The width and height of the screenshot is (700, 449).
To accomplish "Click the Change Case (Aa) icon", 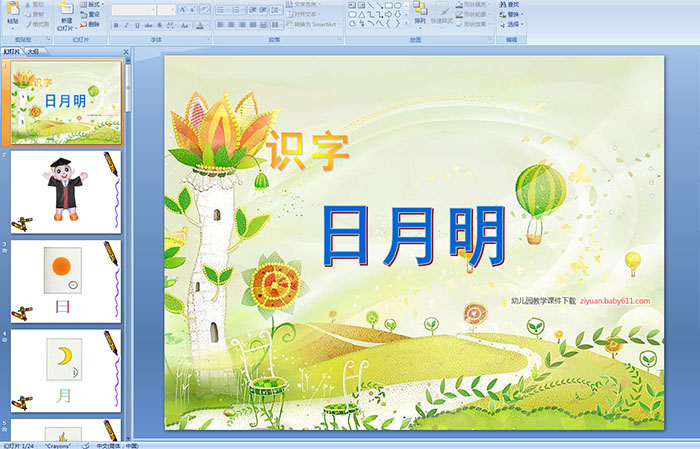I will pyautogui.click(x=185, y=25).
